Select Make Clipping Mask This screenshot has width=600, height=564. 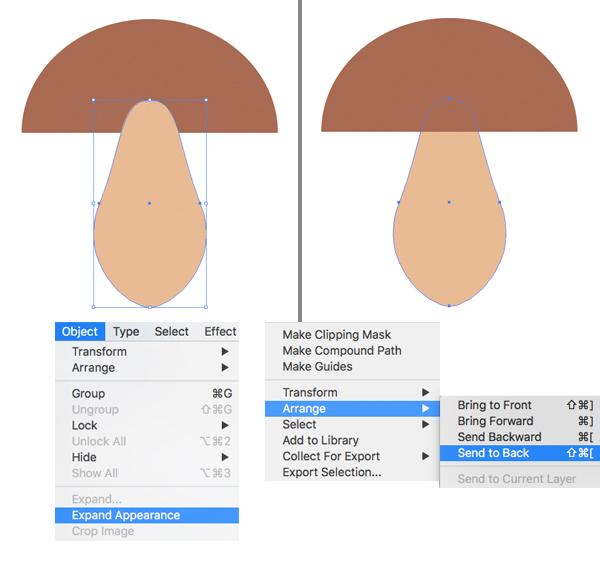pos(336,335)
